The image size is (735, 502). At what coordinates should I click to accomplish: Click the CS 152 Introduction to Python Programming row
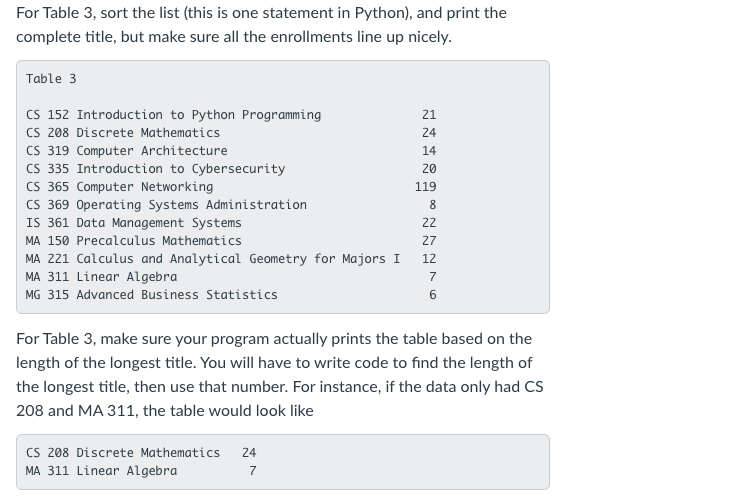coord(231,115)
